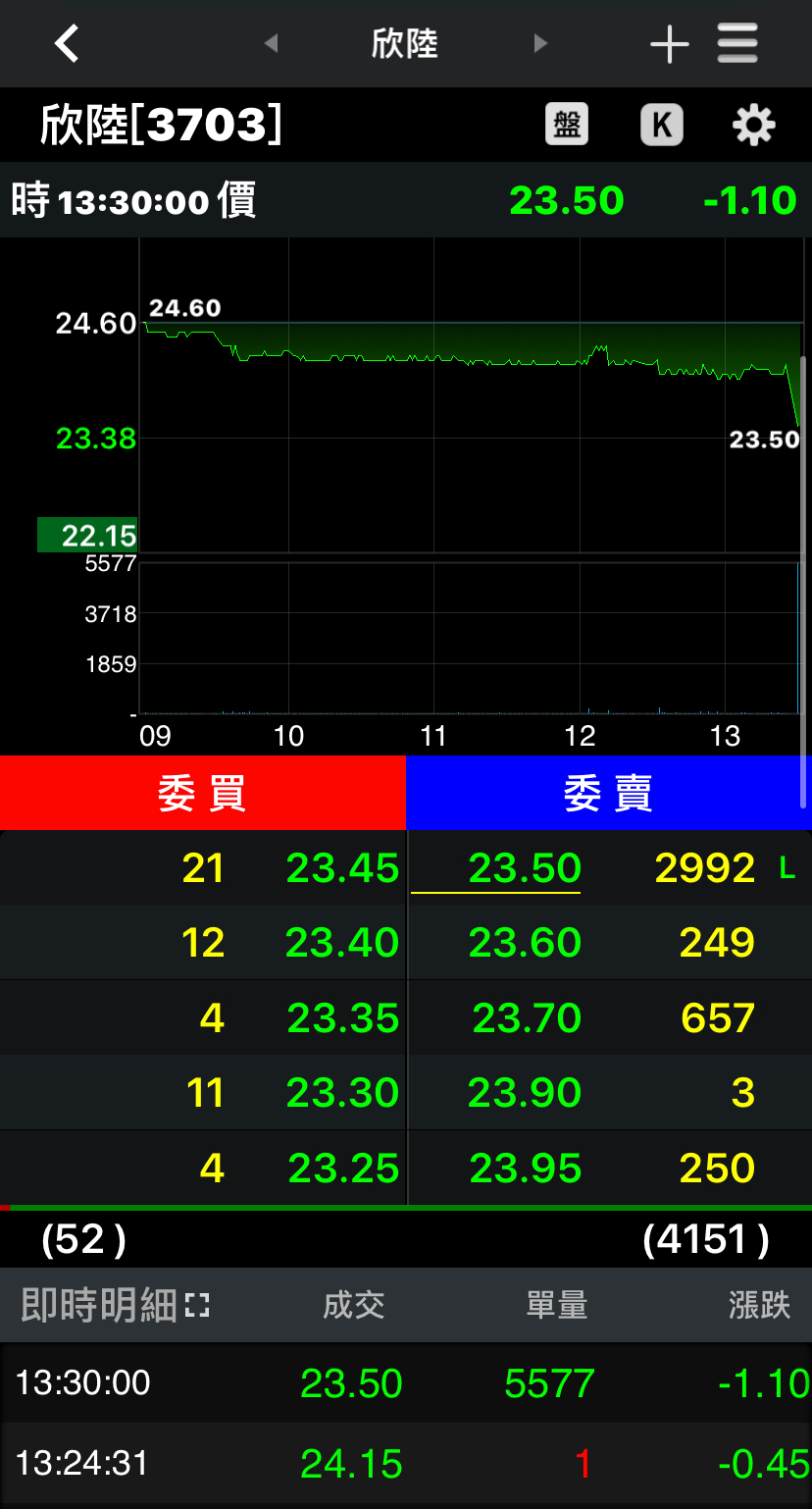The width and height of the screenshot is (812, 1509).
Task: Open chart settings gear
Action: 753,126
